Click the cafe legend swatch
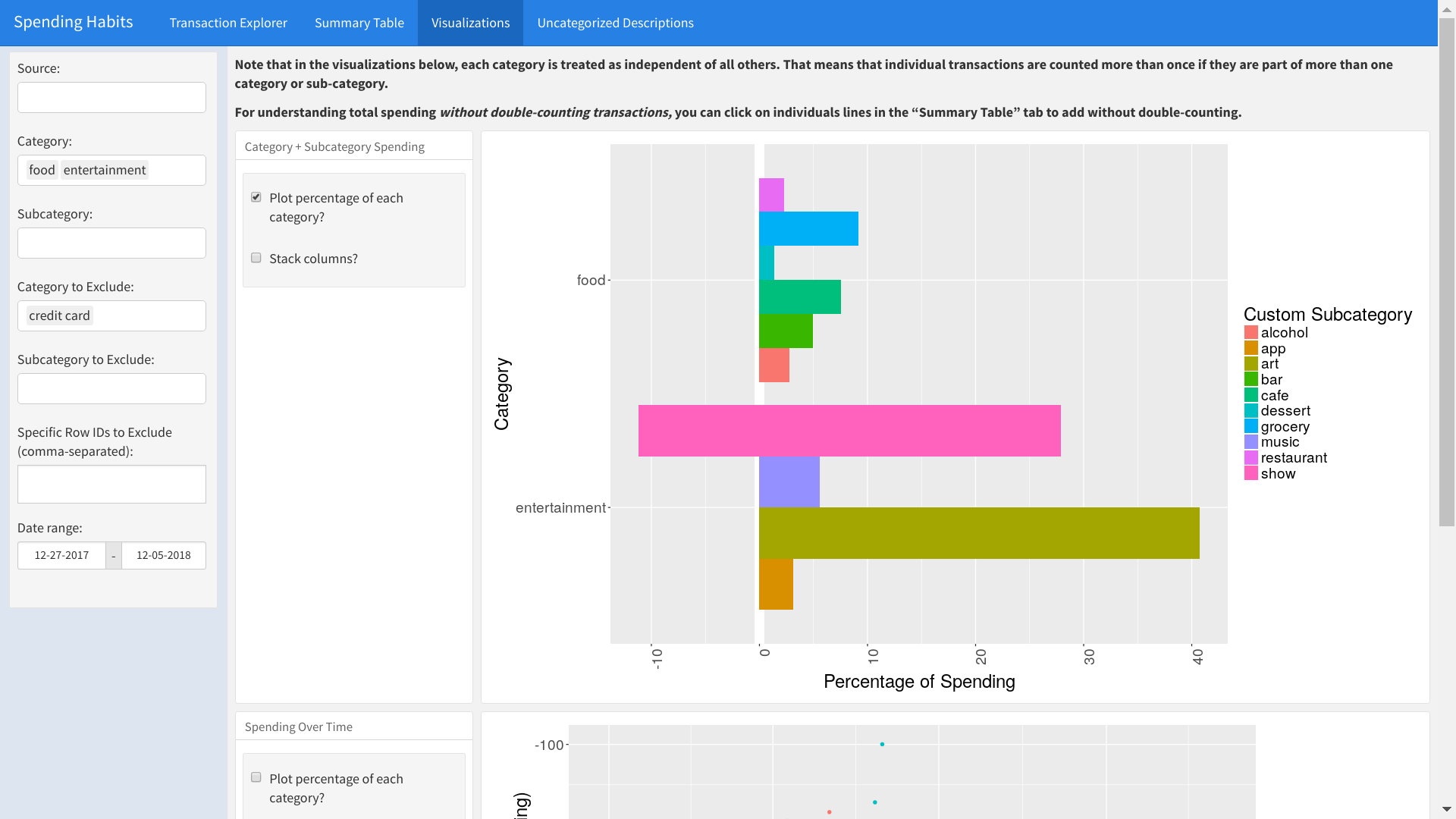The height and width of the screenshot is (819, 1456). point(1251,395)
